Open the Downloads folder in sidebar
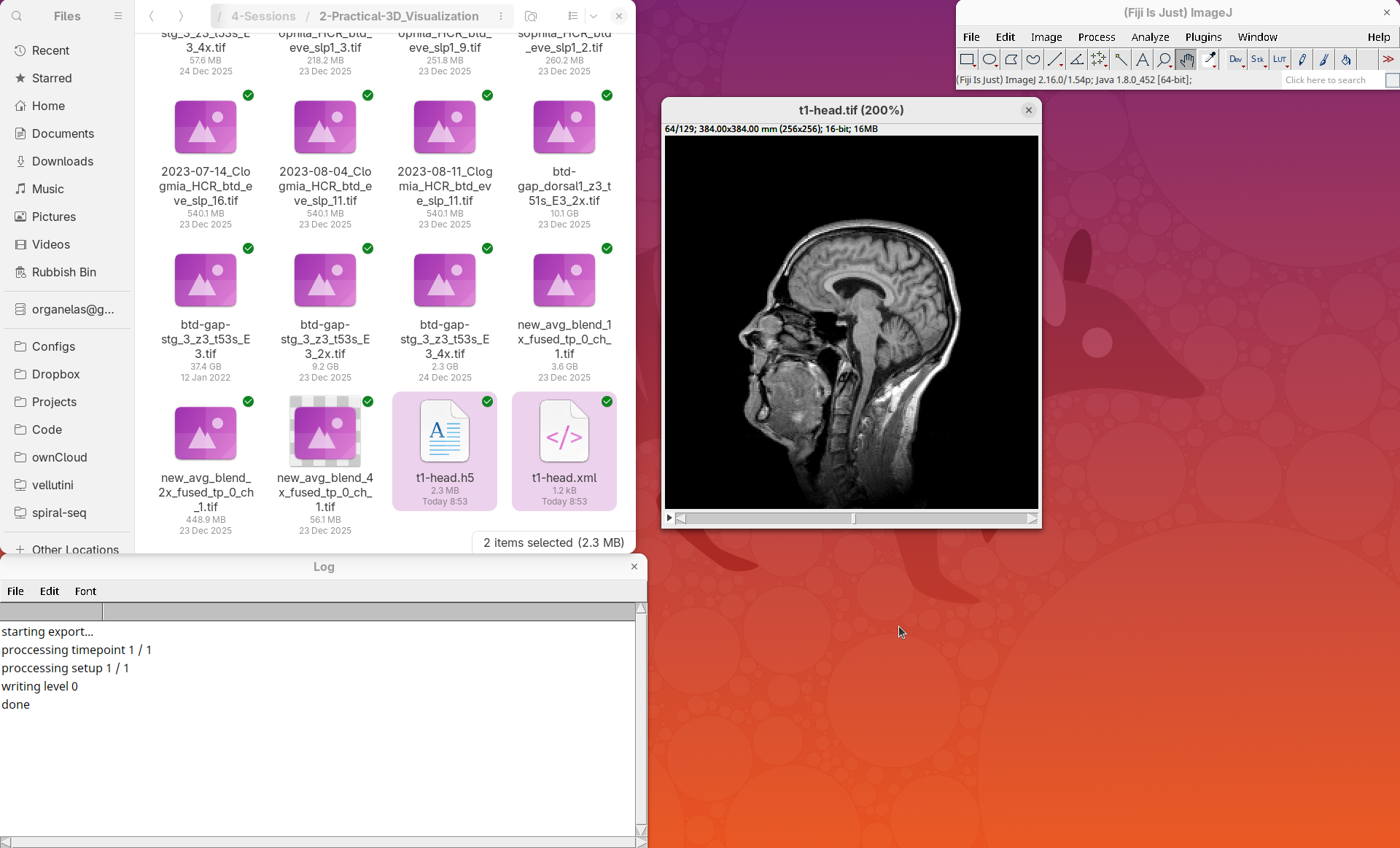Image resolution: width=1400 pixels, height=848 pixels. 63,161
